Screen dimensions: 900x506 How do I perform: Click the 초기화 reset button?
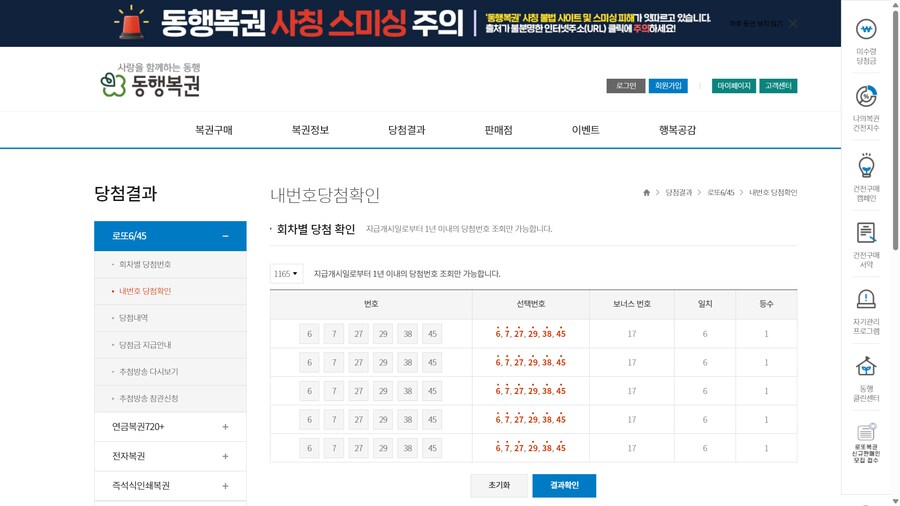click(499, 485)
